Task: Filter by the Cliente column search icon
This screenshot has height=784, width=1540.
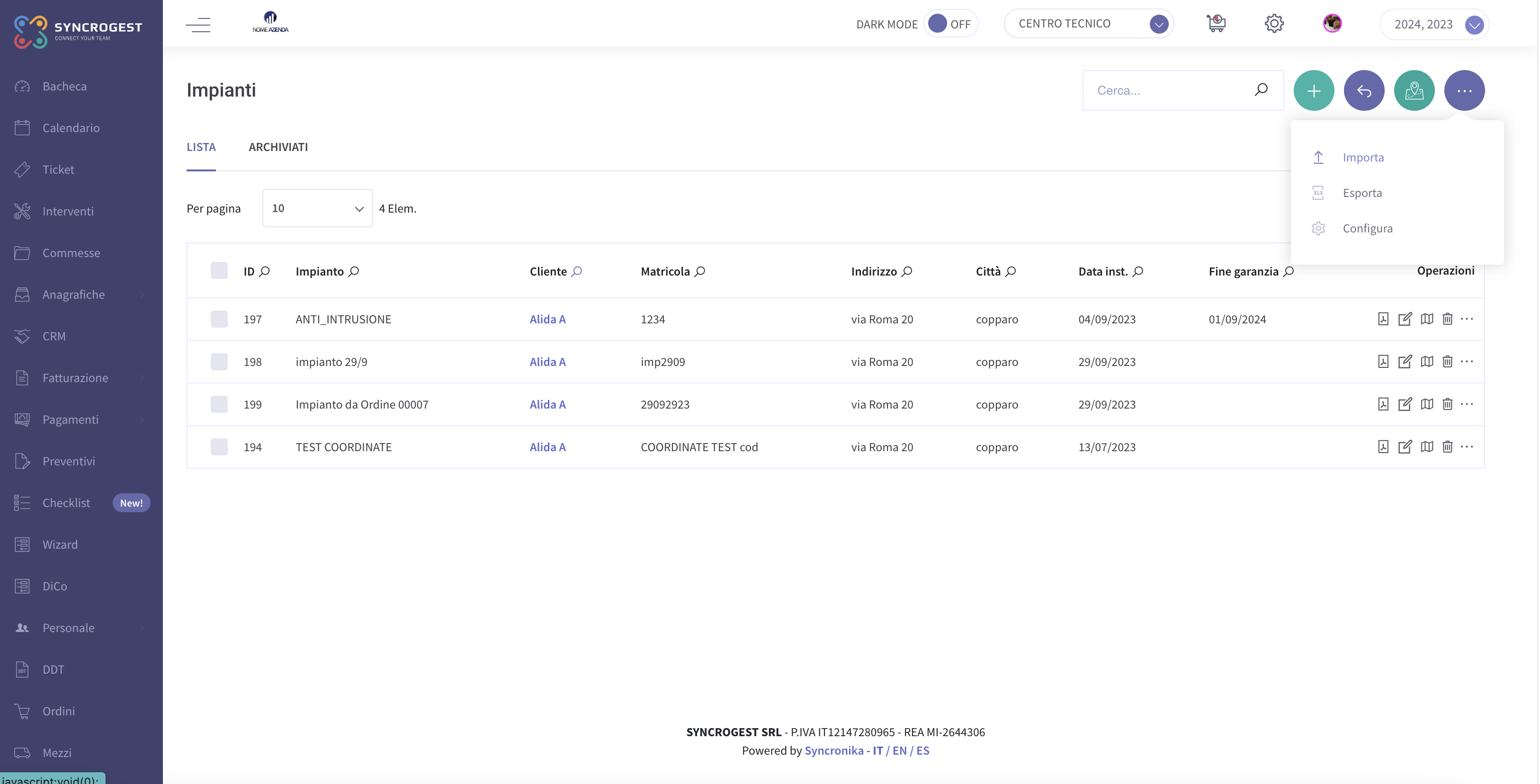Action: point(576,271)
